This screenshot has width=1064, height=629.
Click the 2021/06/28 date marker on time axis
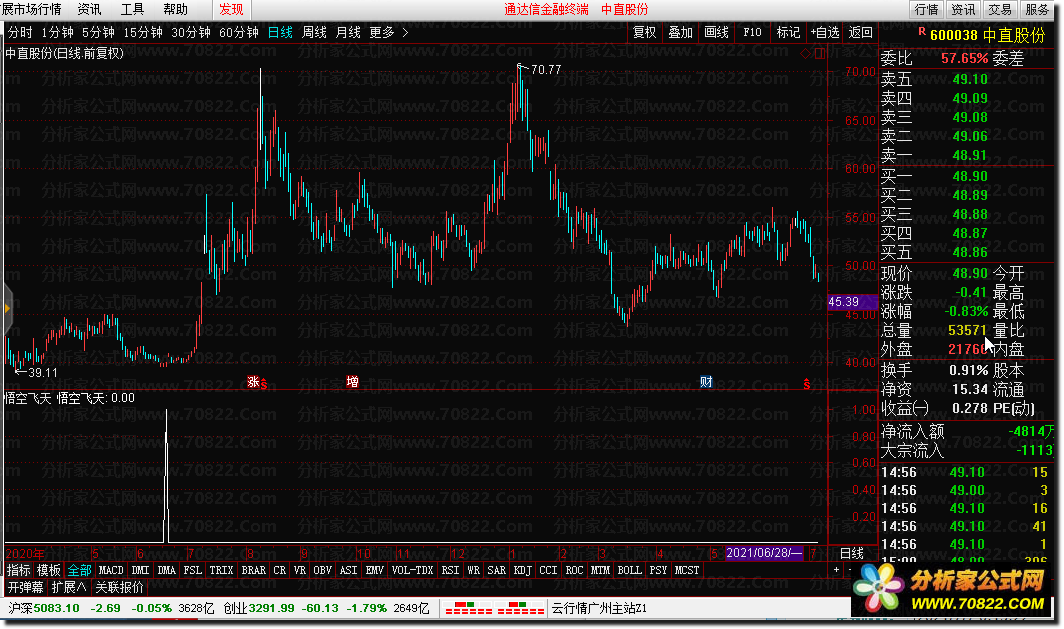(765, 553)
